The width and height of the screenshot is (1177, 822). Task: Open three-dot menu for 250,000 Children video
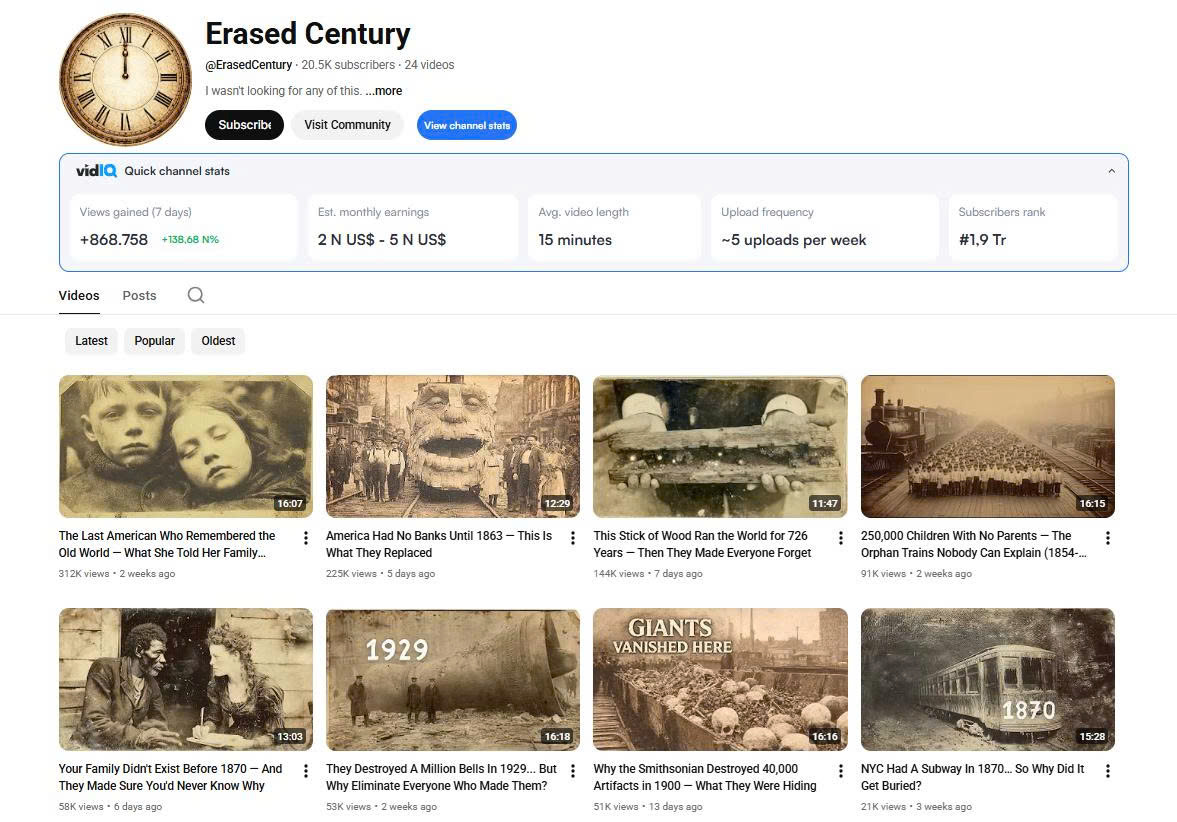click(x=1108, y=538)
